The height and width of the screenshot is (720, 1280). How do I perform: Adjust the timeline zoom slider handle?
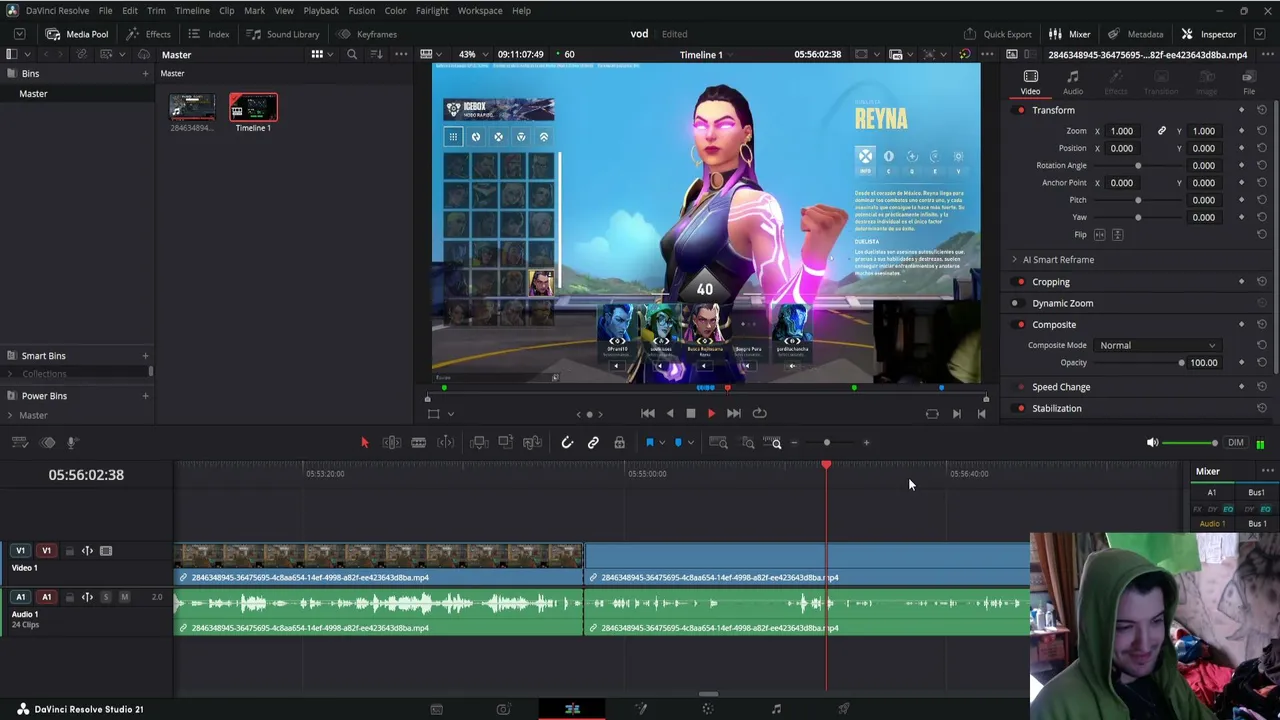click(x=827, y=442)
